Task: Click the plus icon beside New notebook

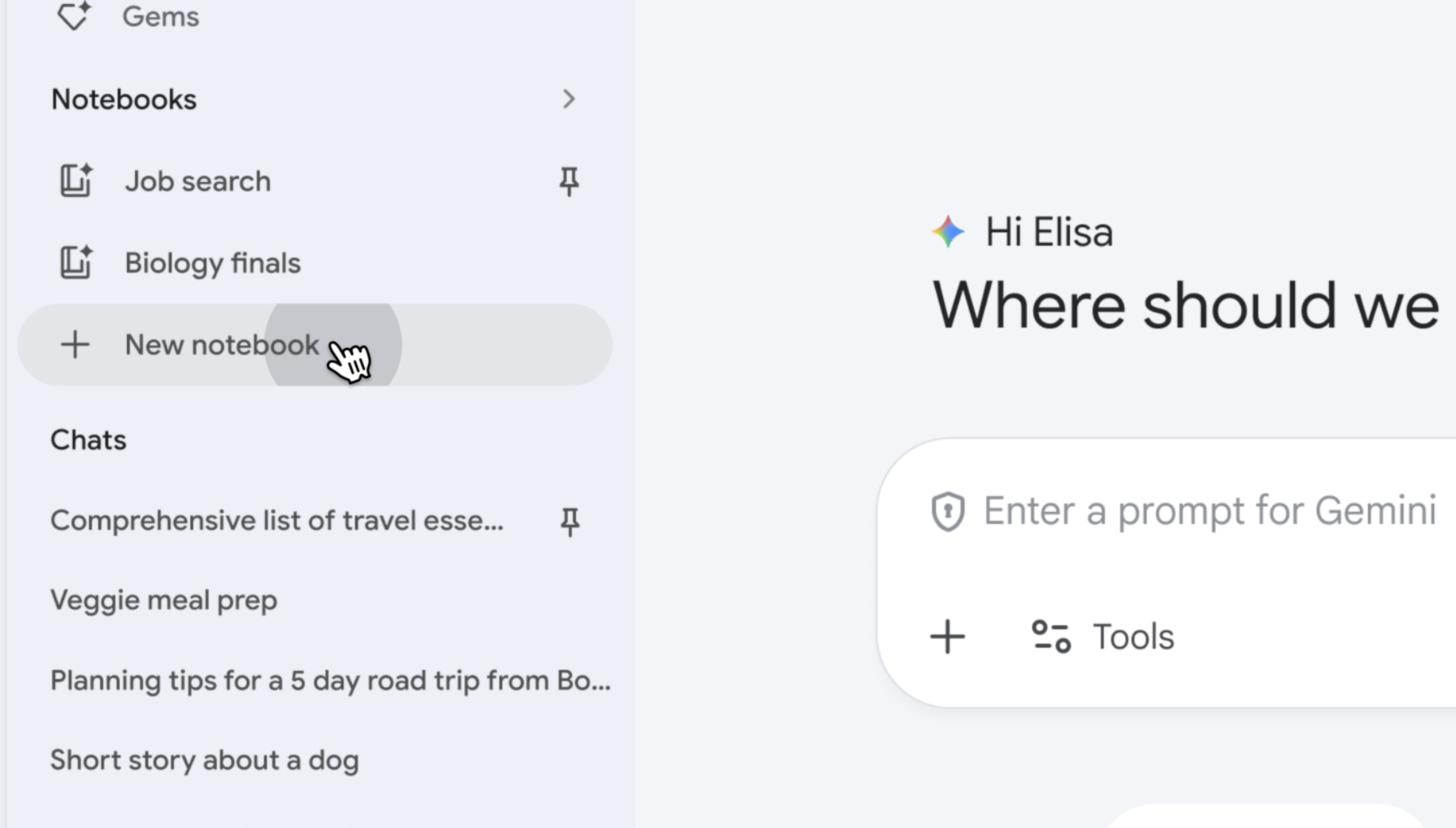Action: point(75,344)
